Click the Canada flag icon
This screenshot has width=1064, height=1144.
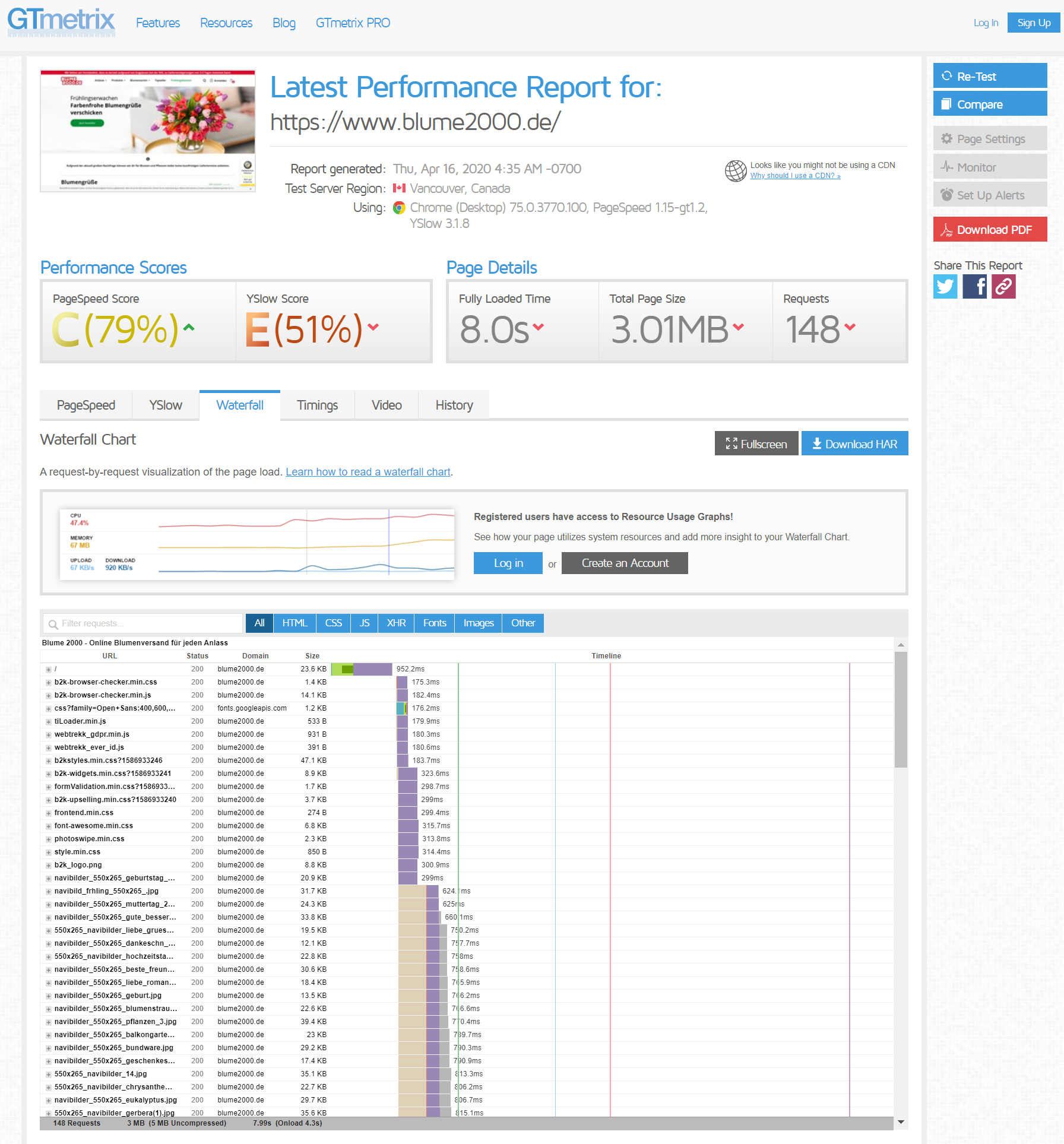click(399, 188)
